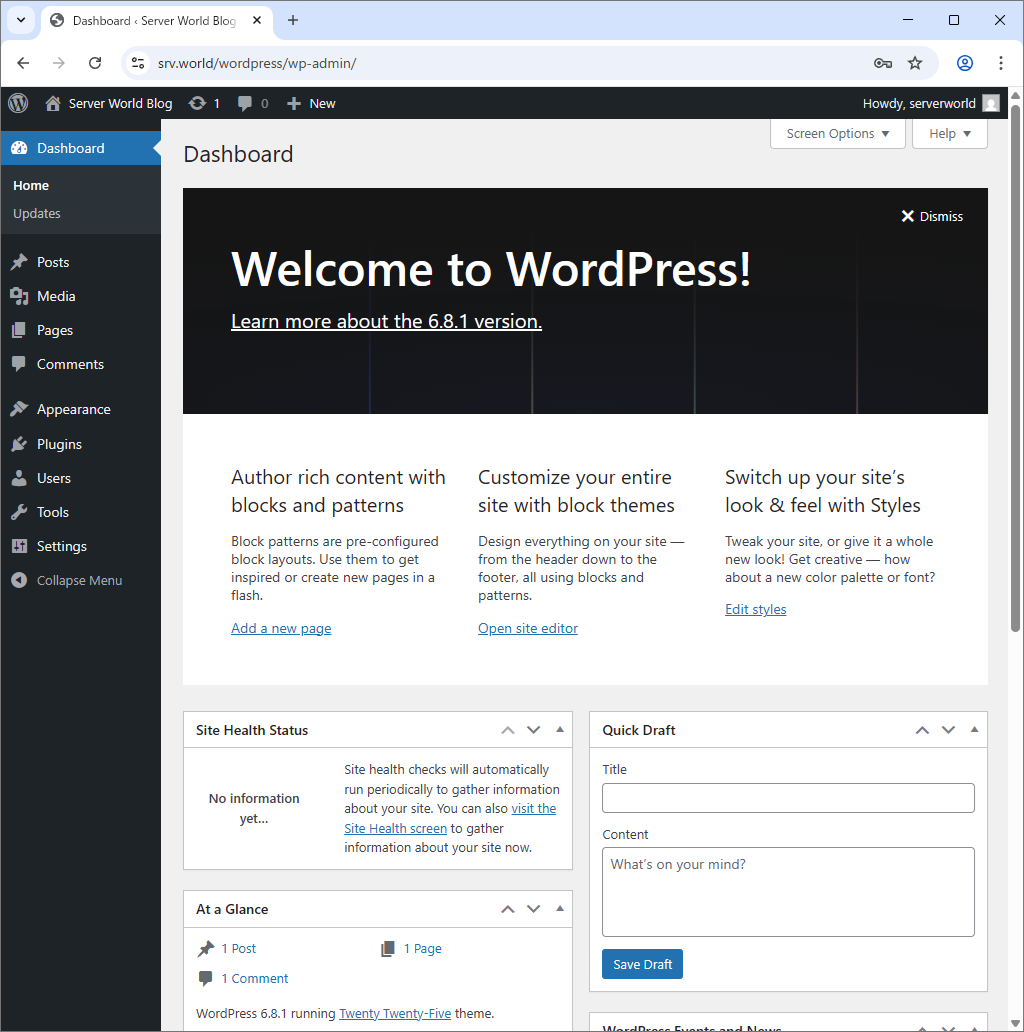The image size is (1024, 1032).
Task: Toggle At a Glance panel collapse
Action: [560, 908]
